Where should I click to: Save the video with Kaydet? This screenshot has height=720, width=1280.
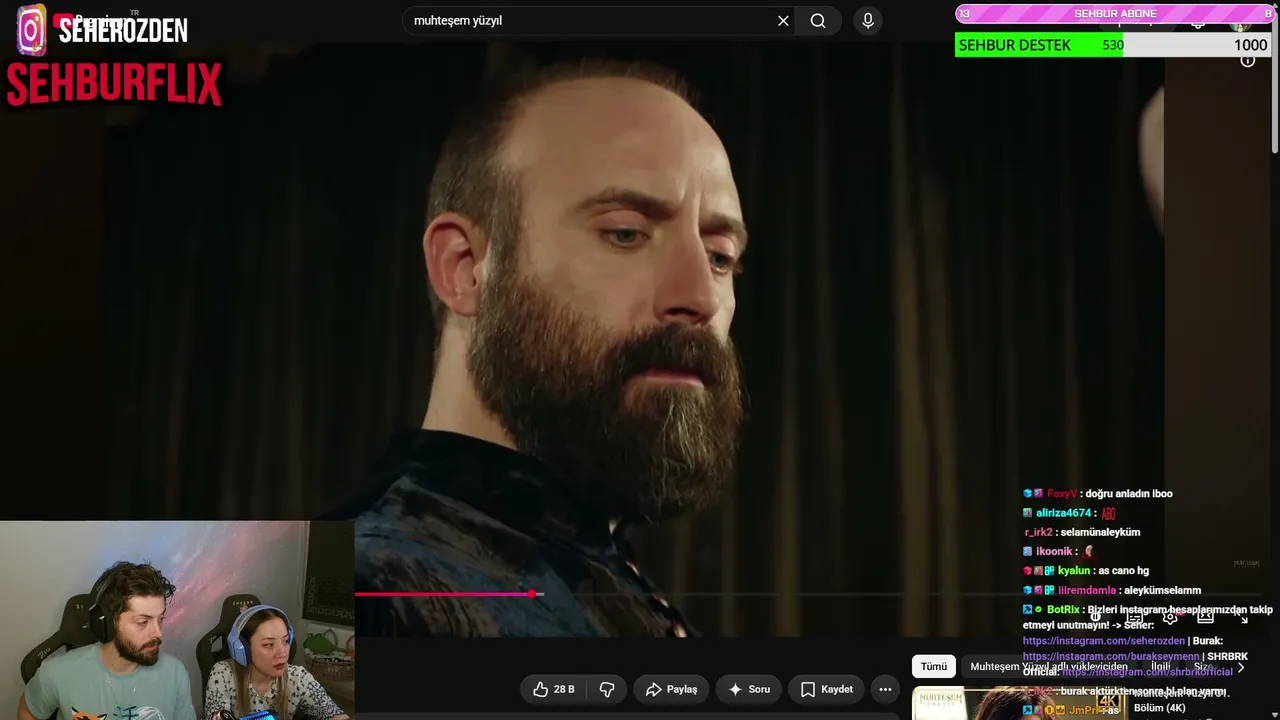point(826,689)
